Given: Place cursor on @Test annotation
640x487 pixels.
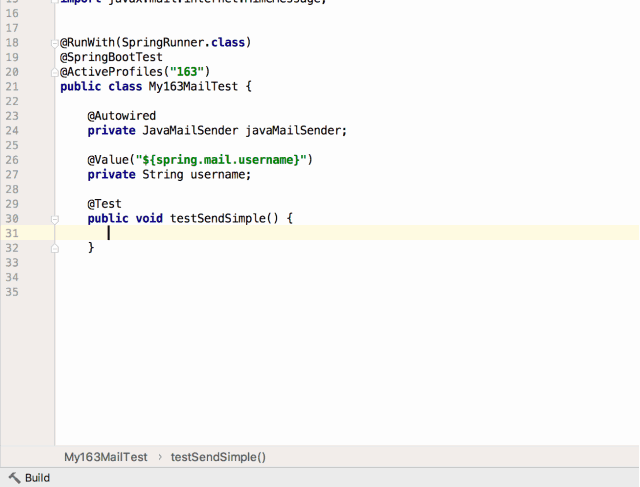Looking at the screenshot, I should click(x=104, y=204).
